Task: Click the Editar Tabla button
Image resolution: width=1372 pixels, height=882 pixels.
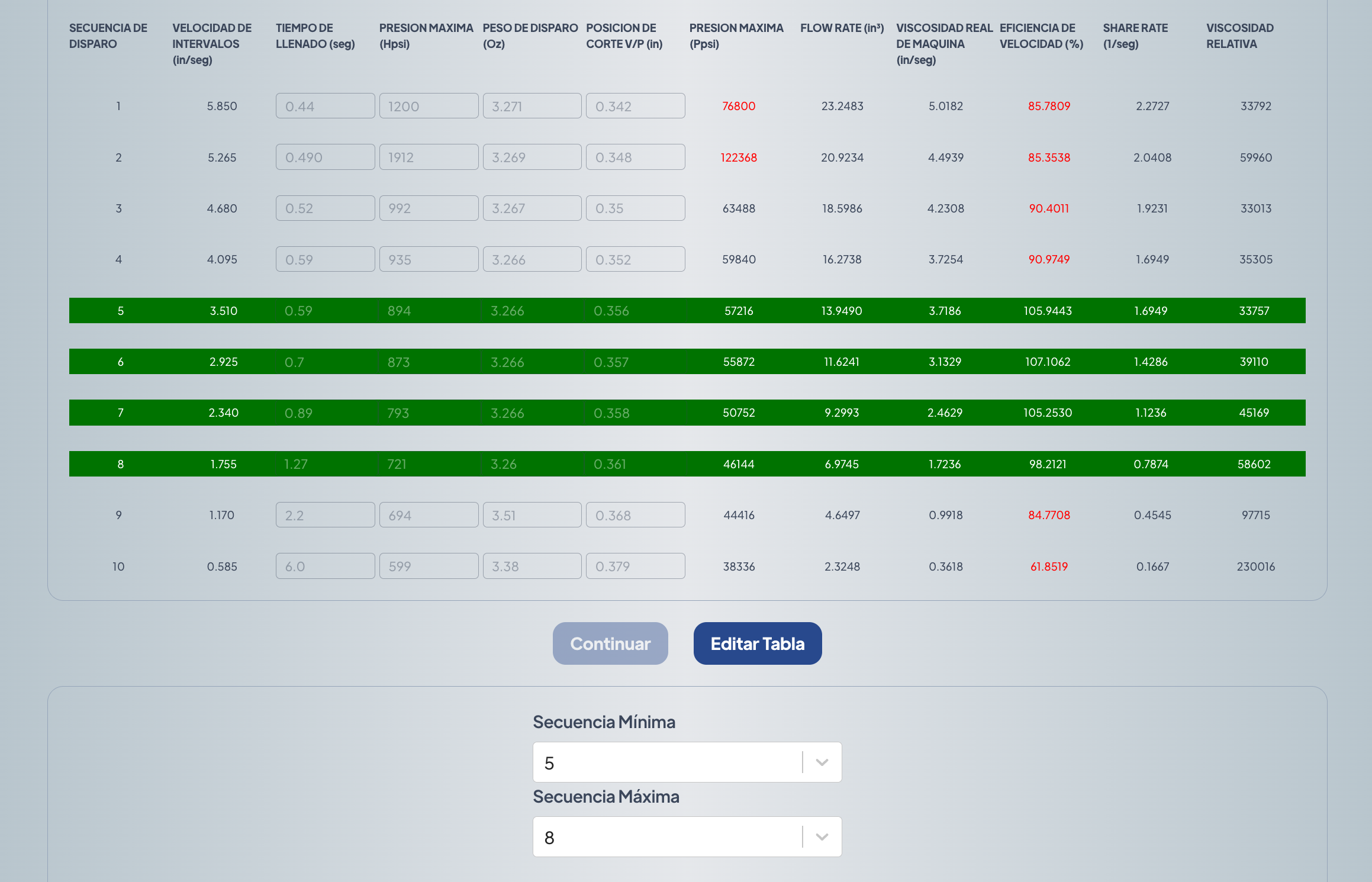Action: [x=757, y=643]
